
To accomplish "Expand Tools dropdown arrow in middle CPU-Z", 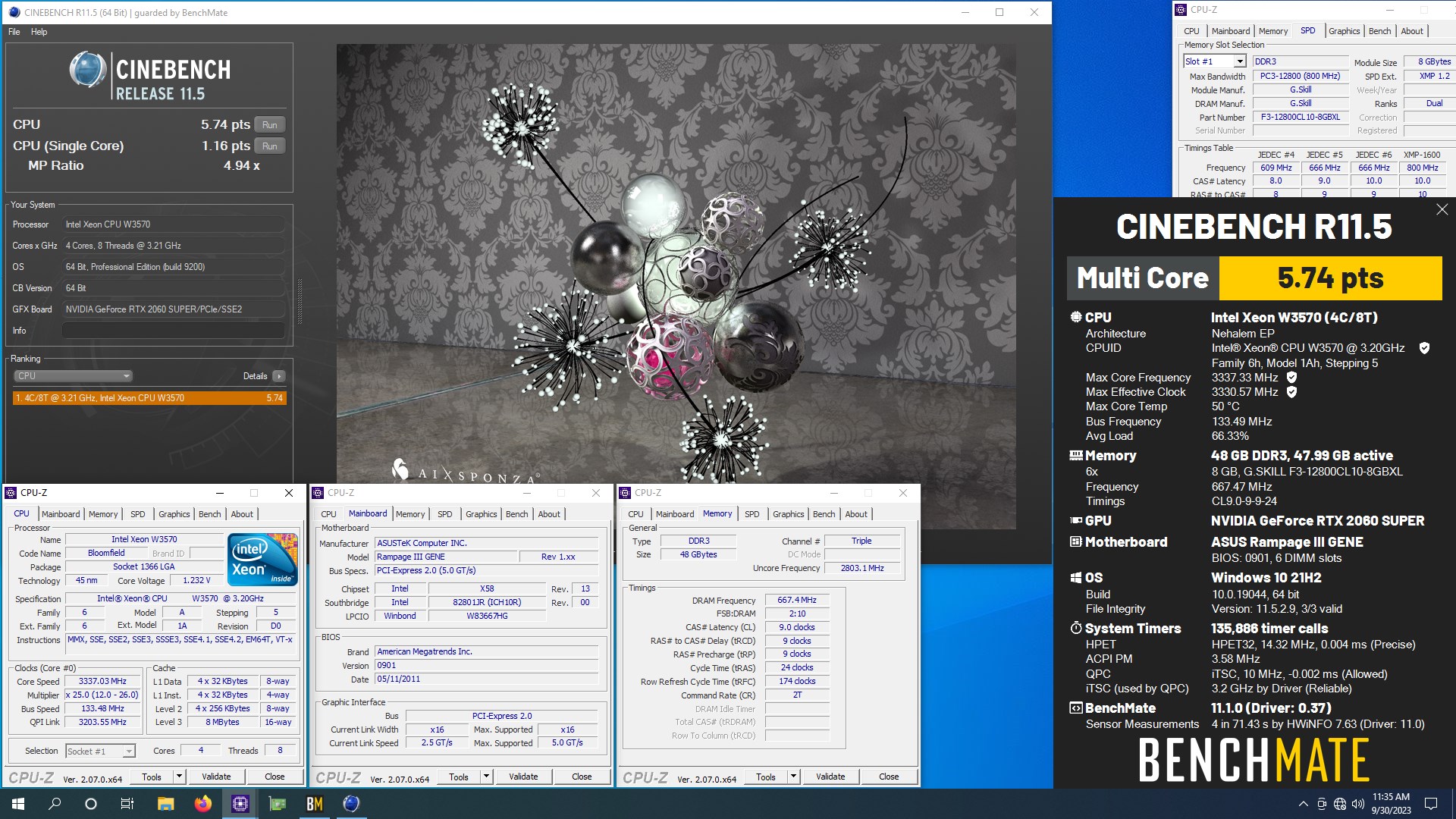I will point(487,777).
